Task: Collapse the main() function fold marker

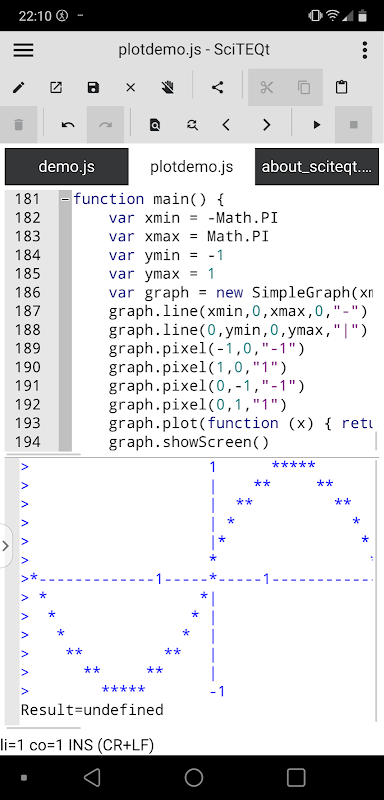Action: tap(65, 199)
